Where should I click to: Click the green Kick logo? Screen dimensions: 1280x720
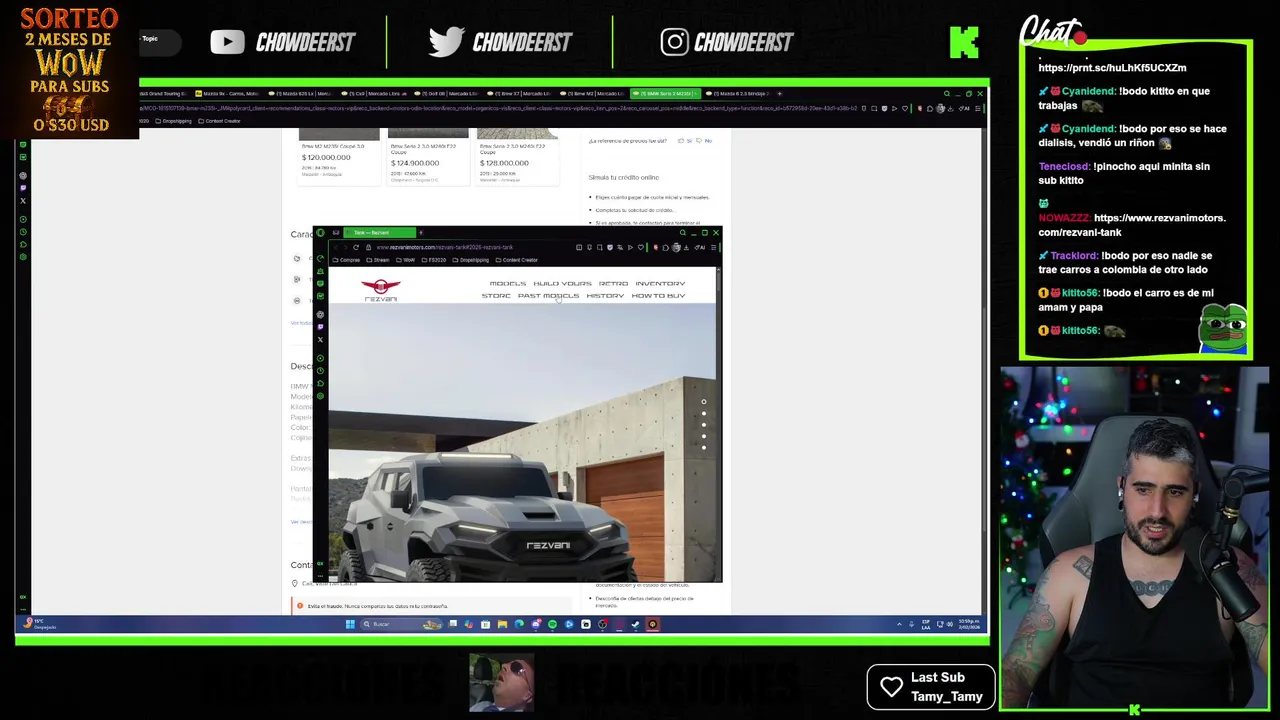(x=964, y=42)
